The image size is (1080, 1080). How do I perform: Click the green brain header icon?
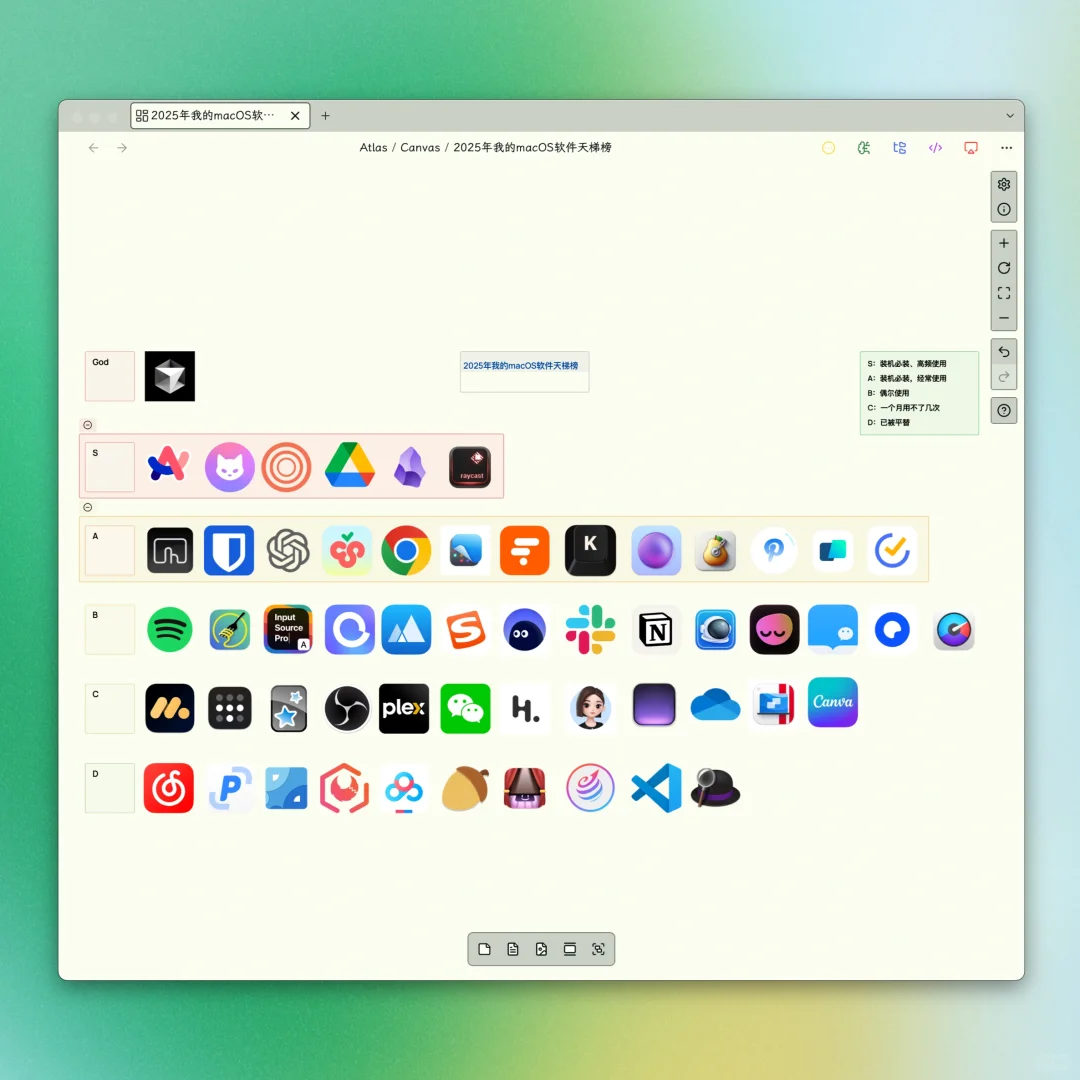864,147
